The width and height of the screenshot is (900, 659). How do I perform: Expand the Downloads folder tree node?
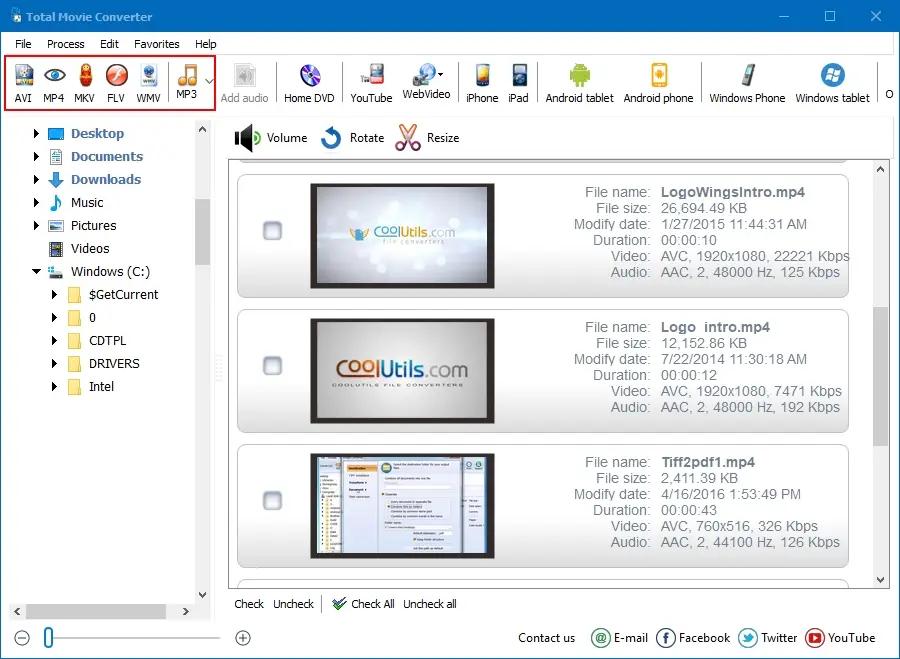(x=37, y=180)
